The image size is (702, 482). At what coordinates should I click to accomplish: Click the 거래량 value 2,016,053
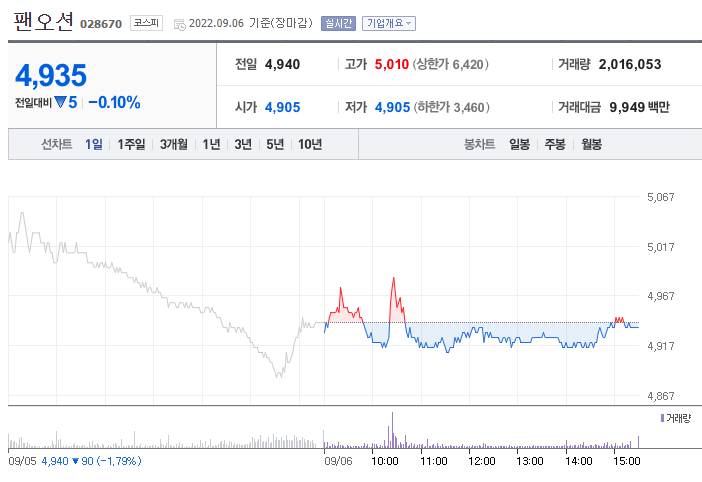point(630,64)
